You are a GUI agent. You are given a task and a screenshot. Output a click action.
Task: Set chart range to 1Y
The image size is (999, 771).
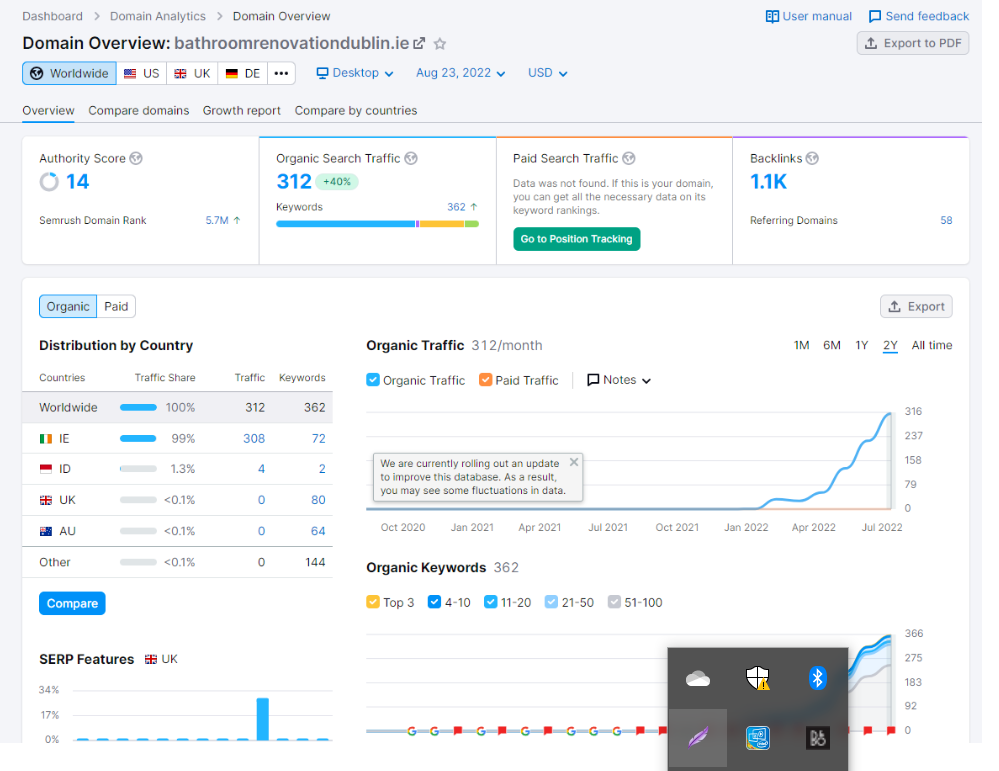click(861, 345)
